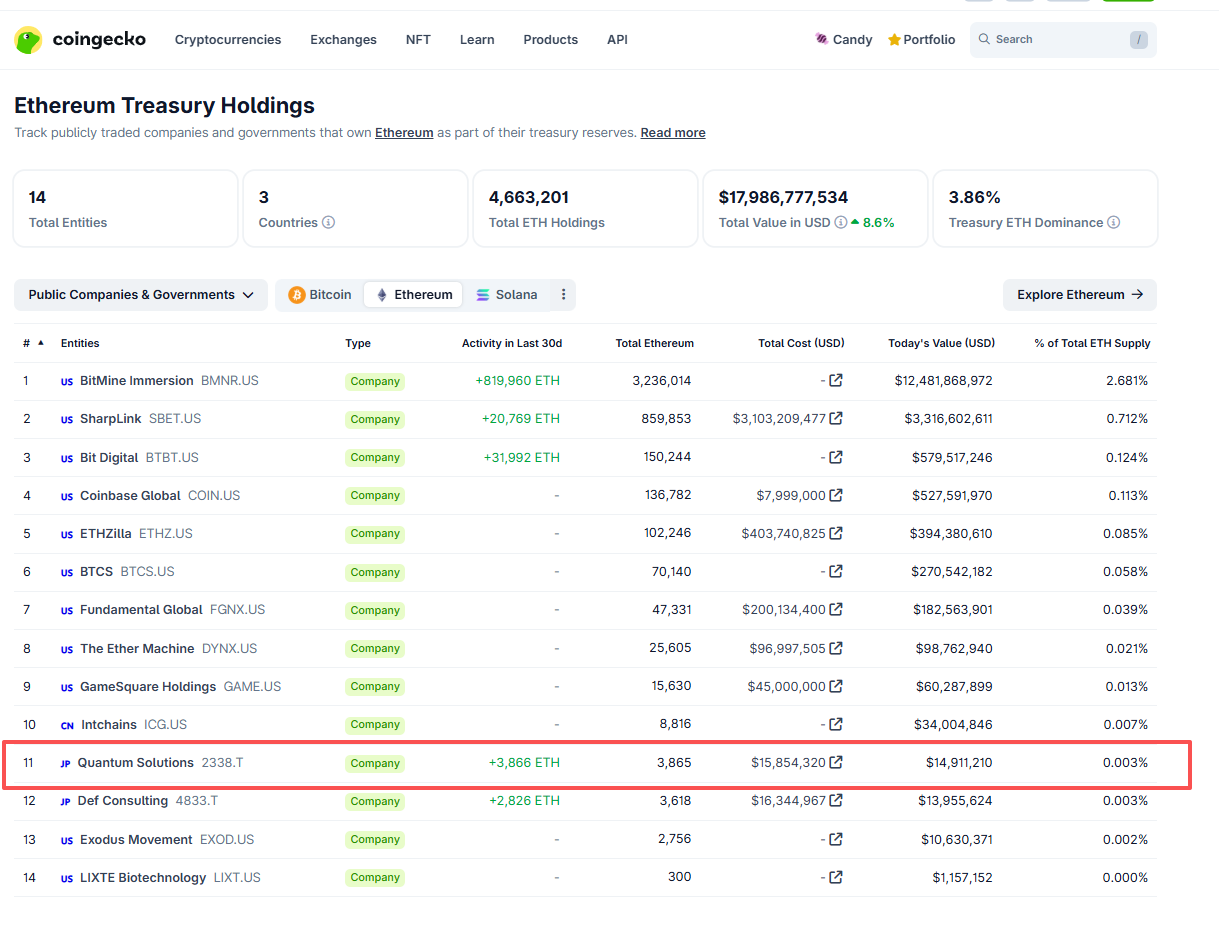1219x927 pixels.
Task: Click the Explore Ethereum button
Action: tap(1079, 295)
